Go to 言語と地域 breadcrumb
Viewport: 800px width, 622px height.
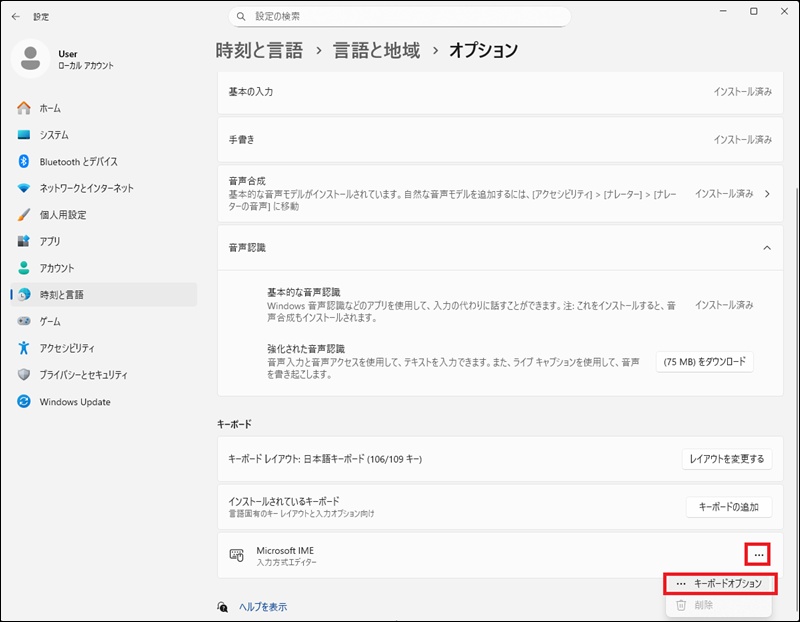(378, 50)
